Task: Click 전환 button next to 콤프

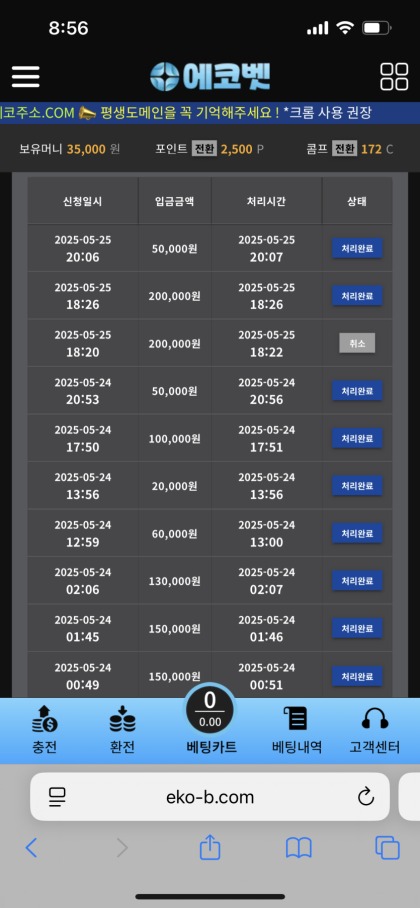Action: 345,149
